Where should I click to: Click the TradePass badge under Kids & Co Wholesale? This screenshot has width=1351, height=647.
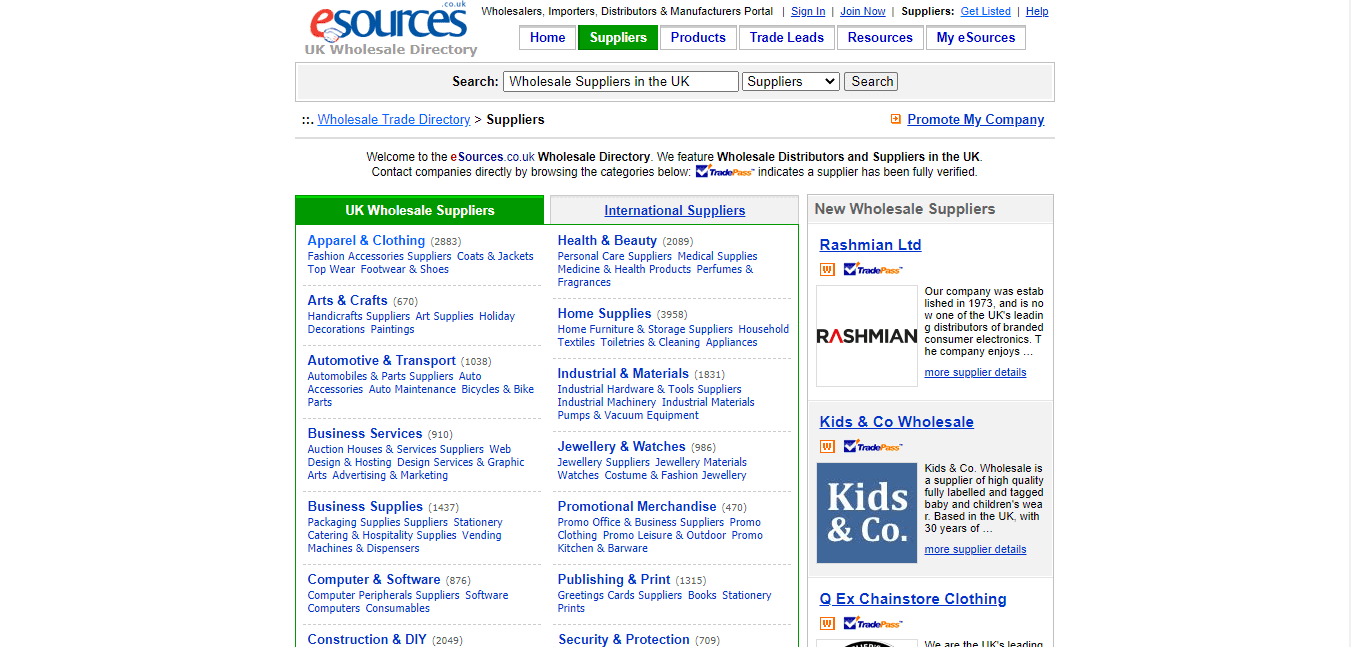pyautogui.click(x=873, y=446)
